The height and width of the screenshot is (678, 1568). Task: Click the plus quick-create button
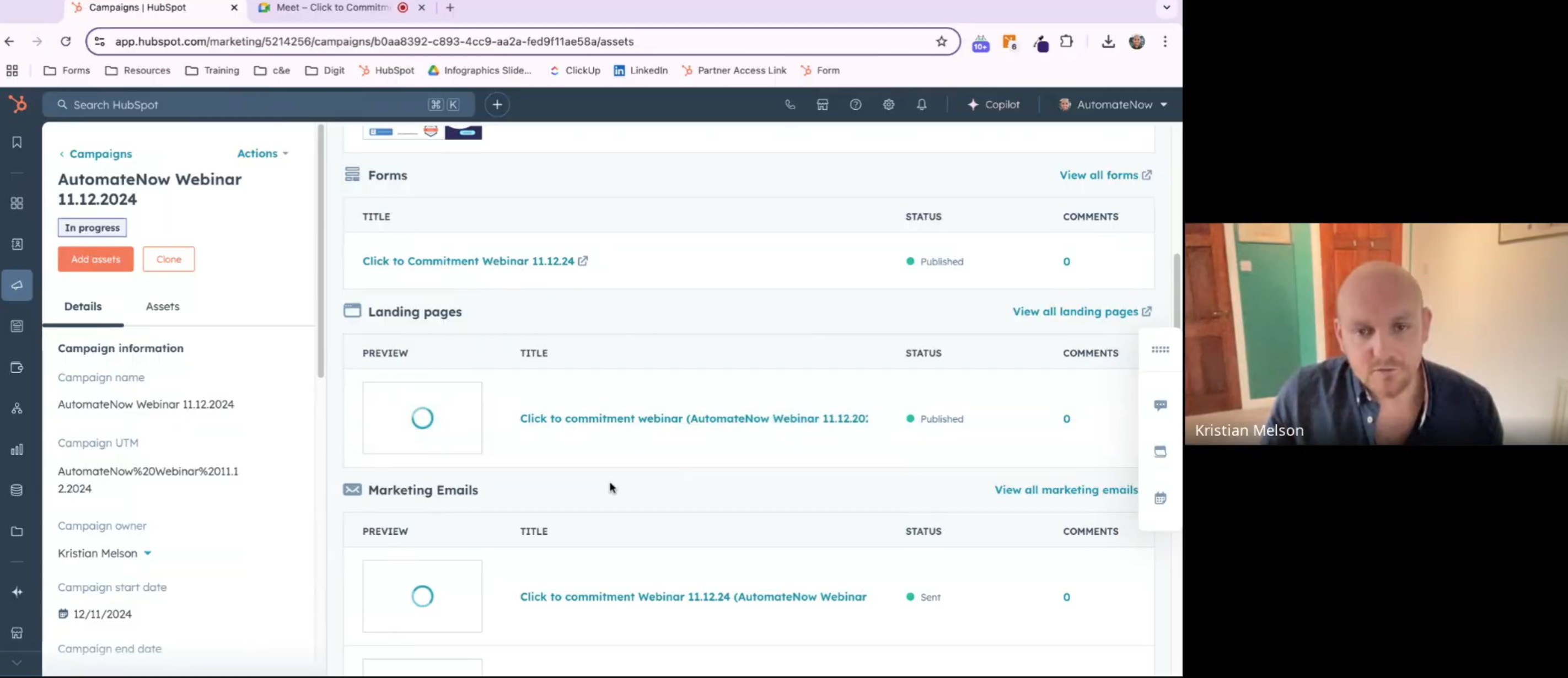(497, 105)
